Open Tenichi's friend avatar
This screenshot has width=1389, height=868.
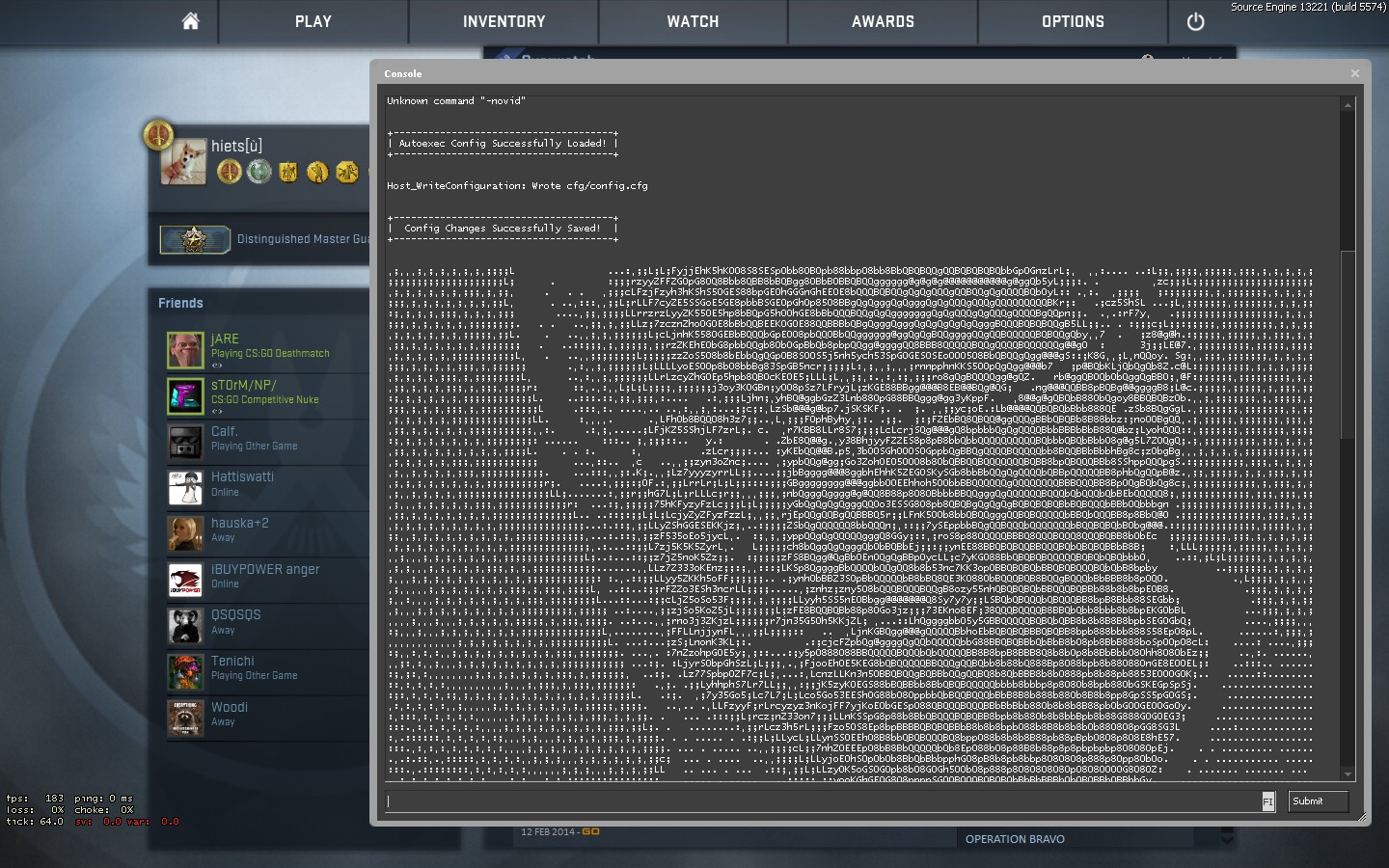pos(184,672)
